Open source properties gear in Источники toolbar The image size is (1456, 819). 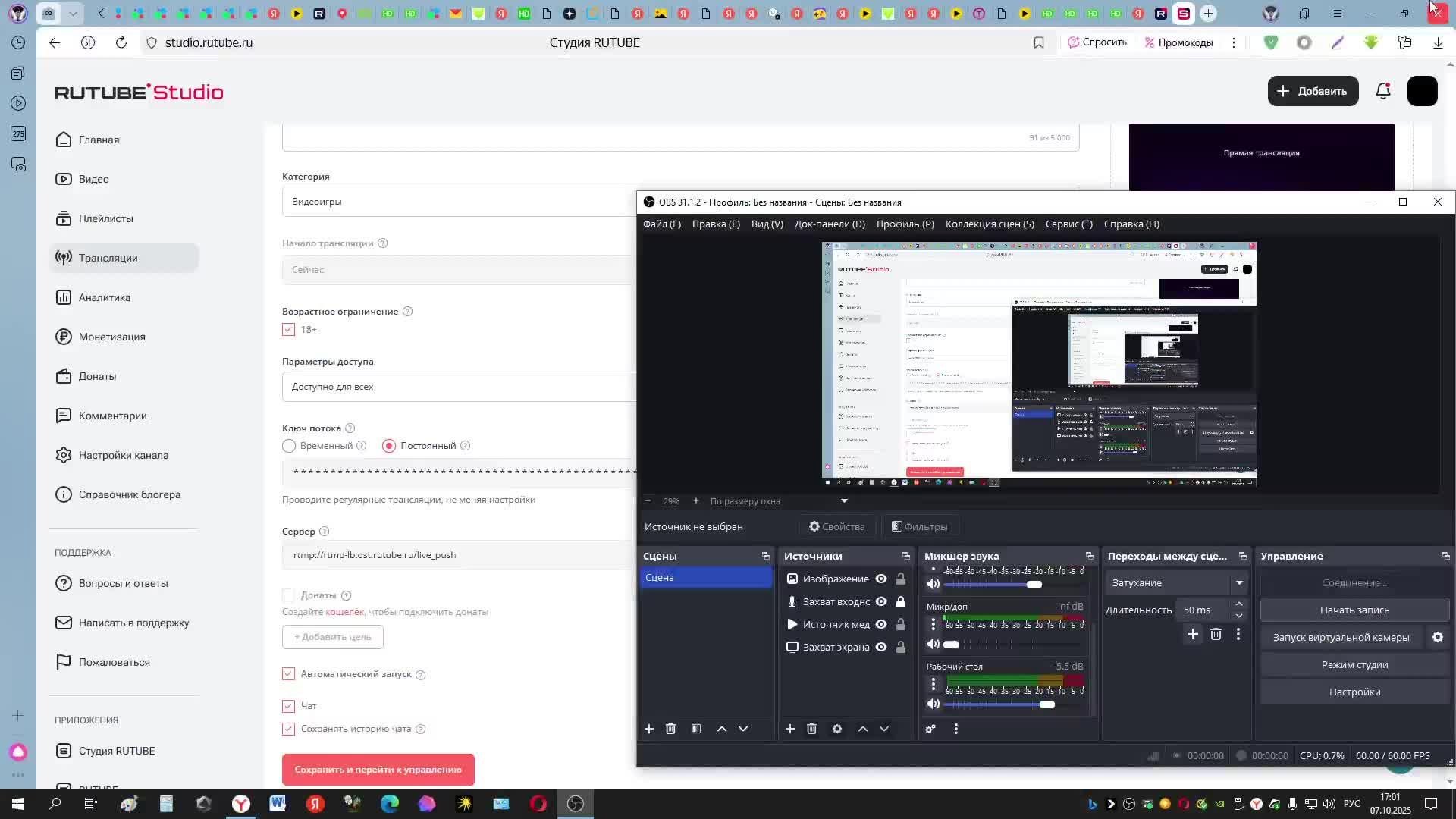837,729
